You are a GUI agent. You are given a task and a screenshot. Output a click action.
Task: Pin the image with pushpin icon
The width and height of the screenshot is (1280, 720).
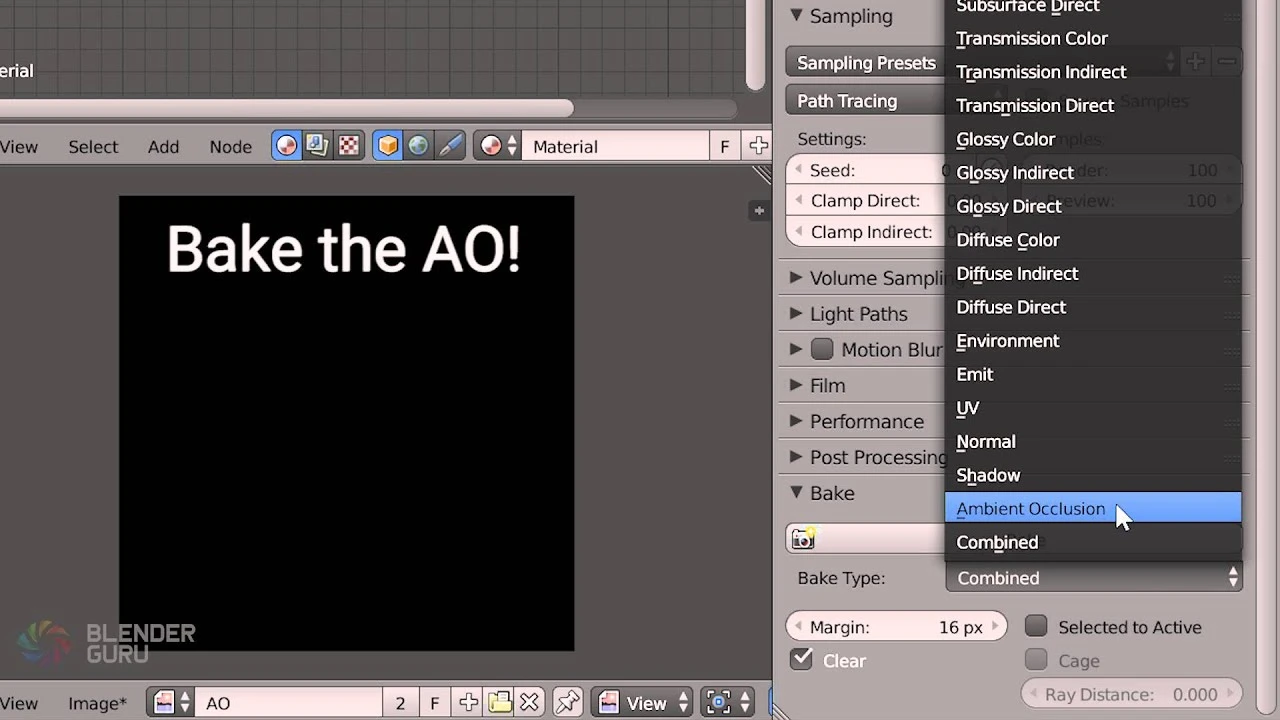coord(568,703)
